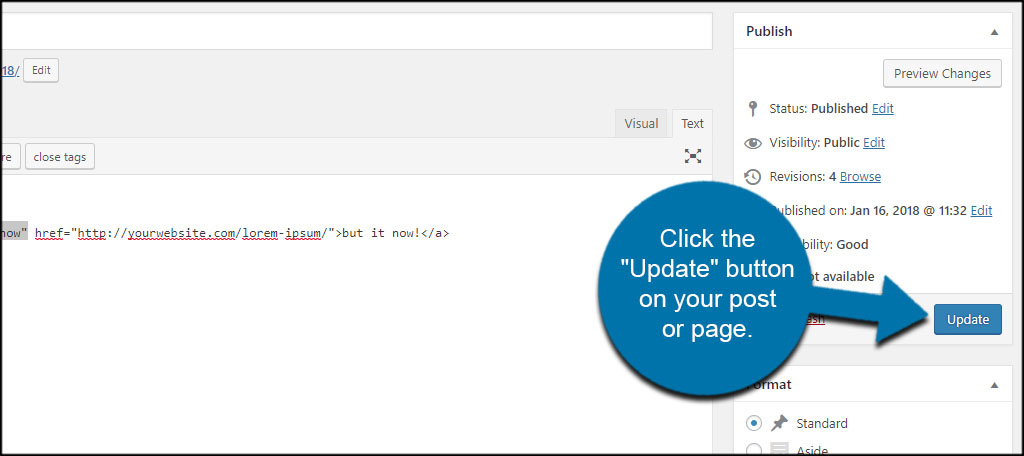Switch to the Visual editor tab
The height and width of the screenshot is (456, 1024).
pos(641,123)
